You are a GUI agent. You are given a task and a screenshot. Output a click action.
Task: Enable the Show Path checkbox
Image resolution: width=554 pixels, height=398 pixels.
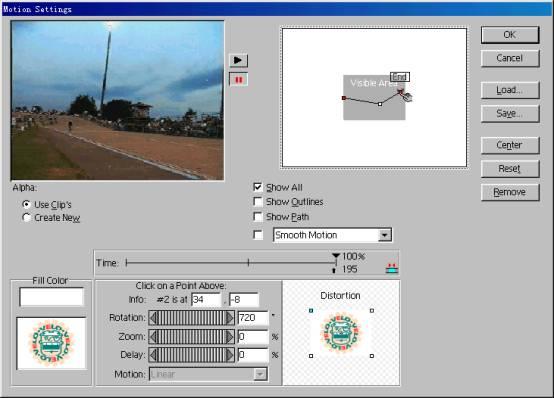pos(258,216)
